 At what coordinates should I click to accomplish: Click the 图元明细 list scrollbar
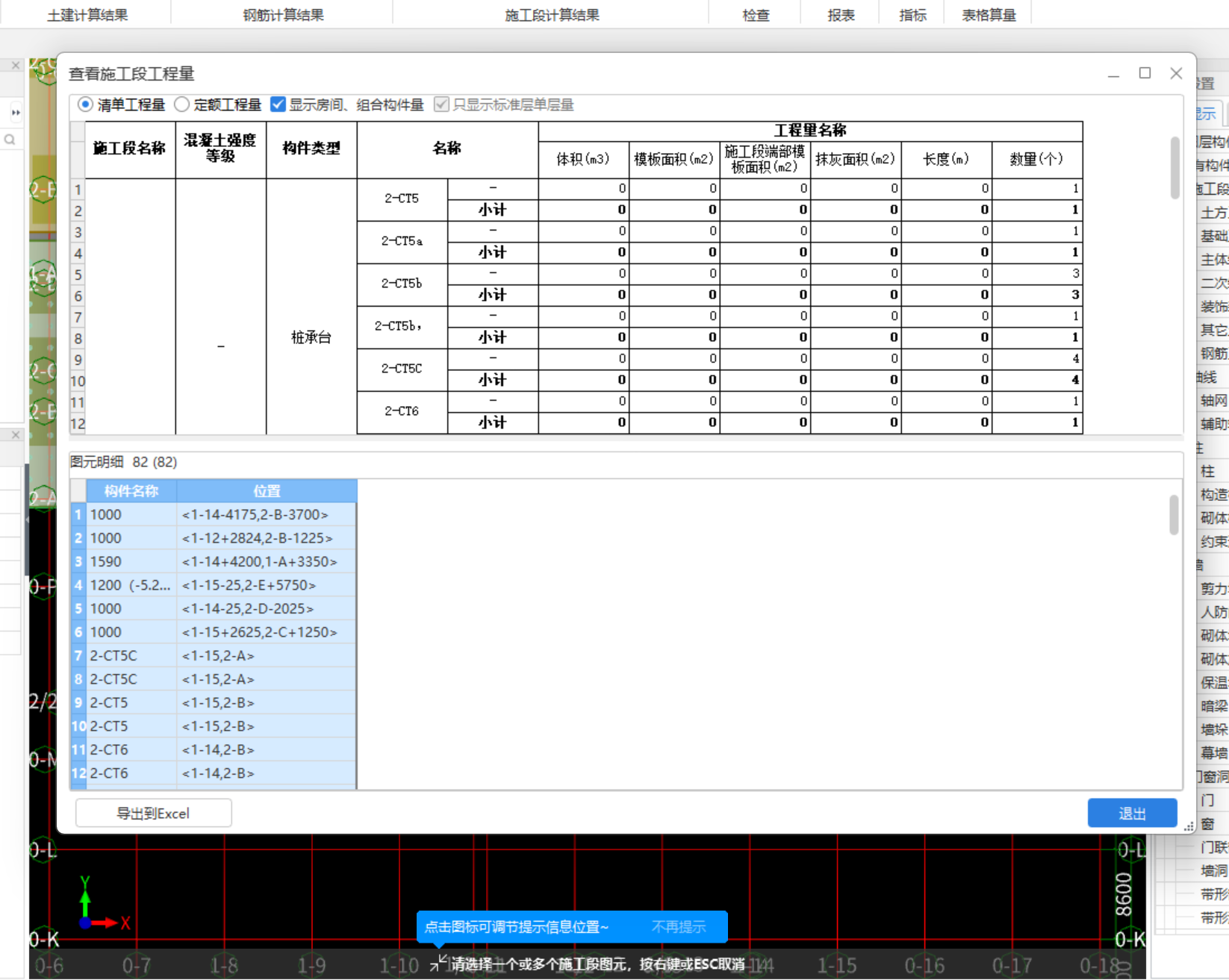[x=1174, y=514]
